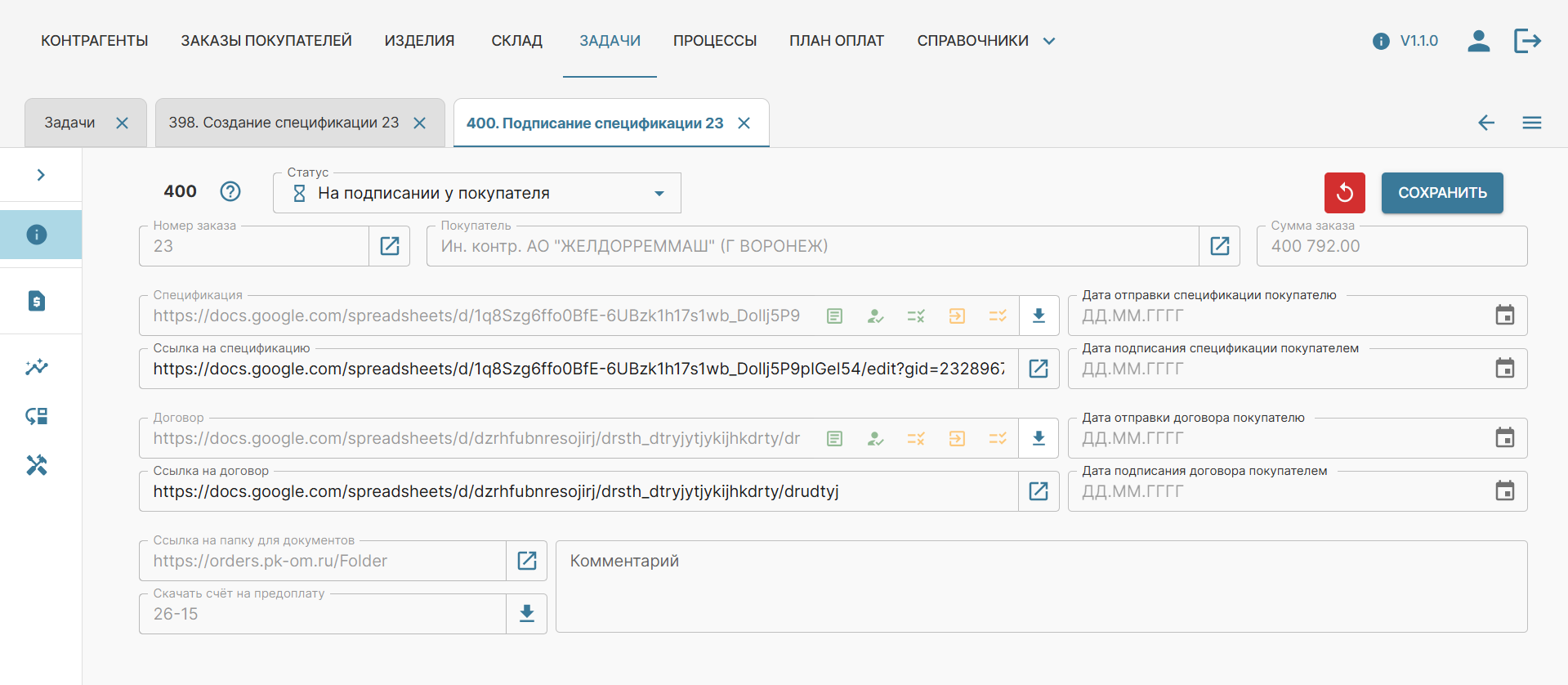Select the sidebar info section icon
The width and height of the screenshot is (1568, 685).
pos(37,235)
